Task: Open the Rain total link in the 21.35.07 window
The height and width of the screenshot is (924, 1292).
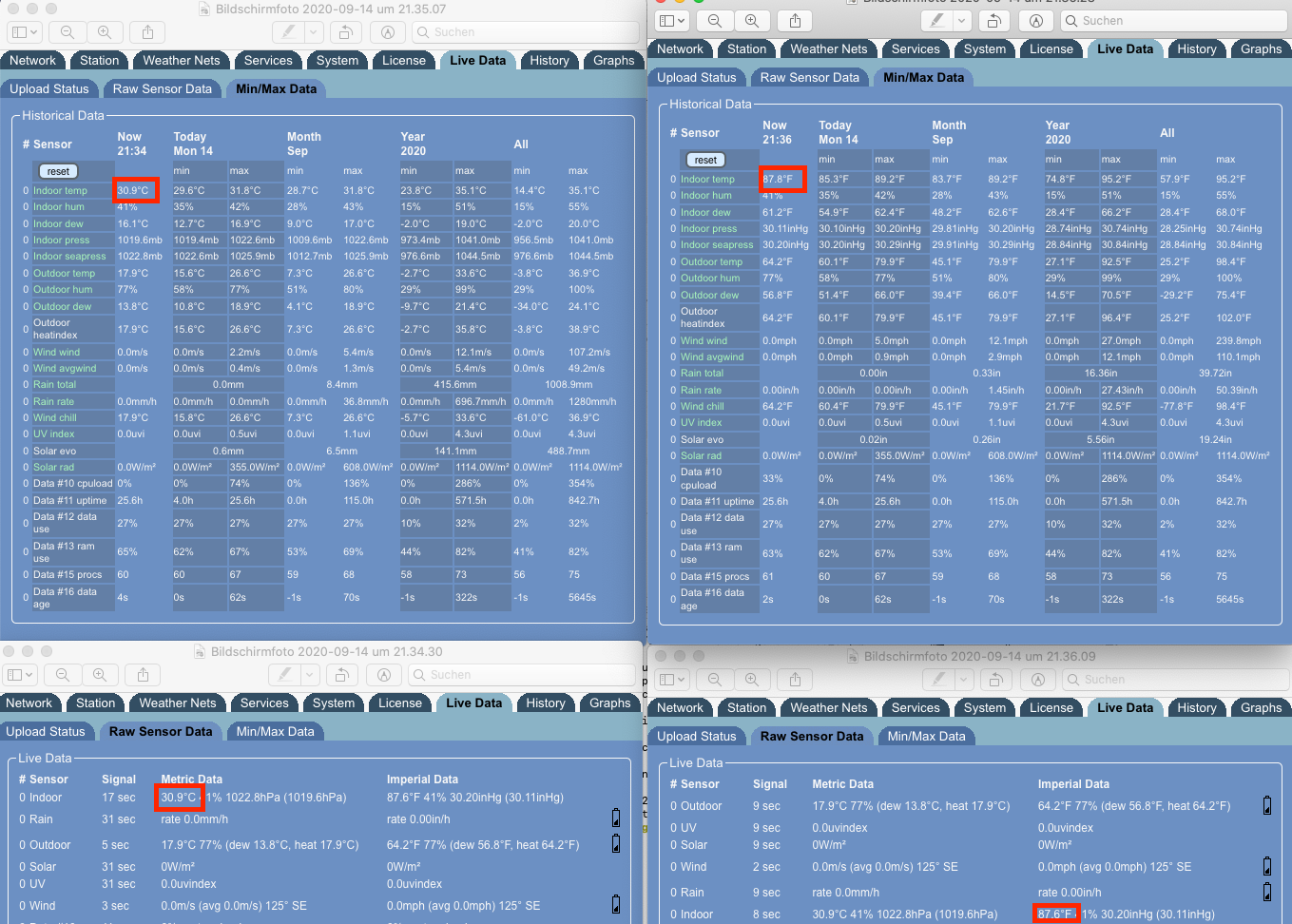Action: coord(54,384)
